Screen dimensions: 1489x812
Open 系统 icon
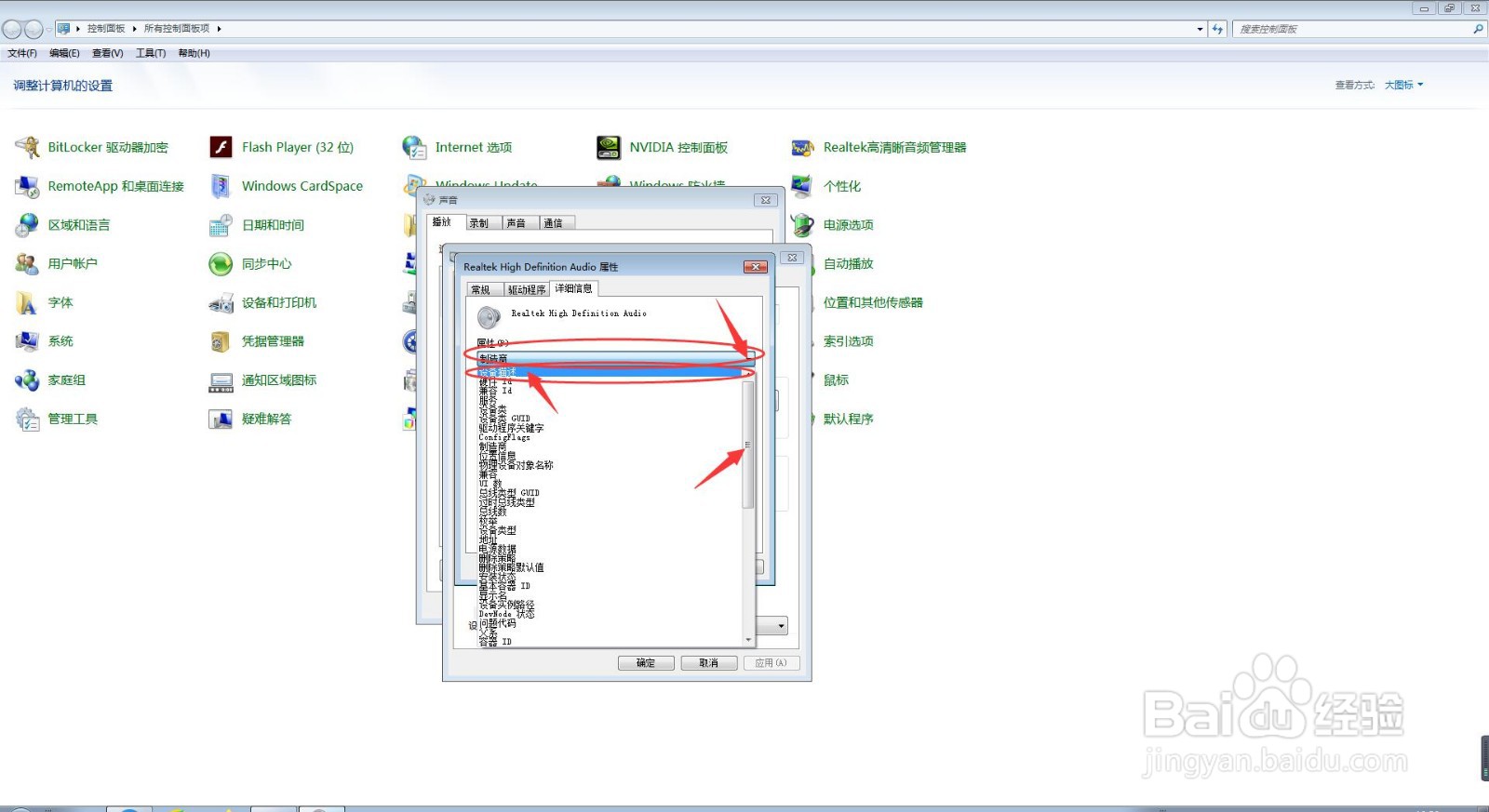(x=27, y=341)
